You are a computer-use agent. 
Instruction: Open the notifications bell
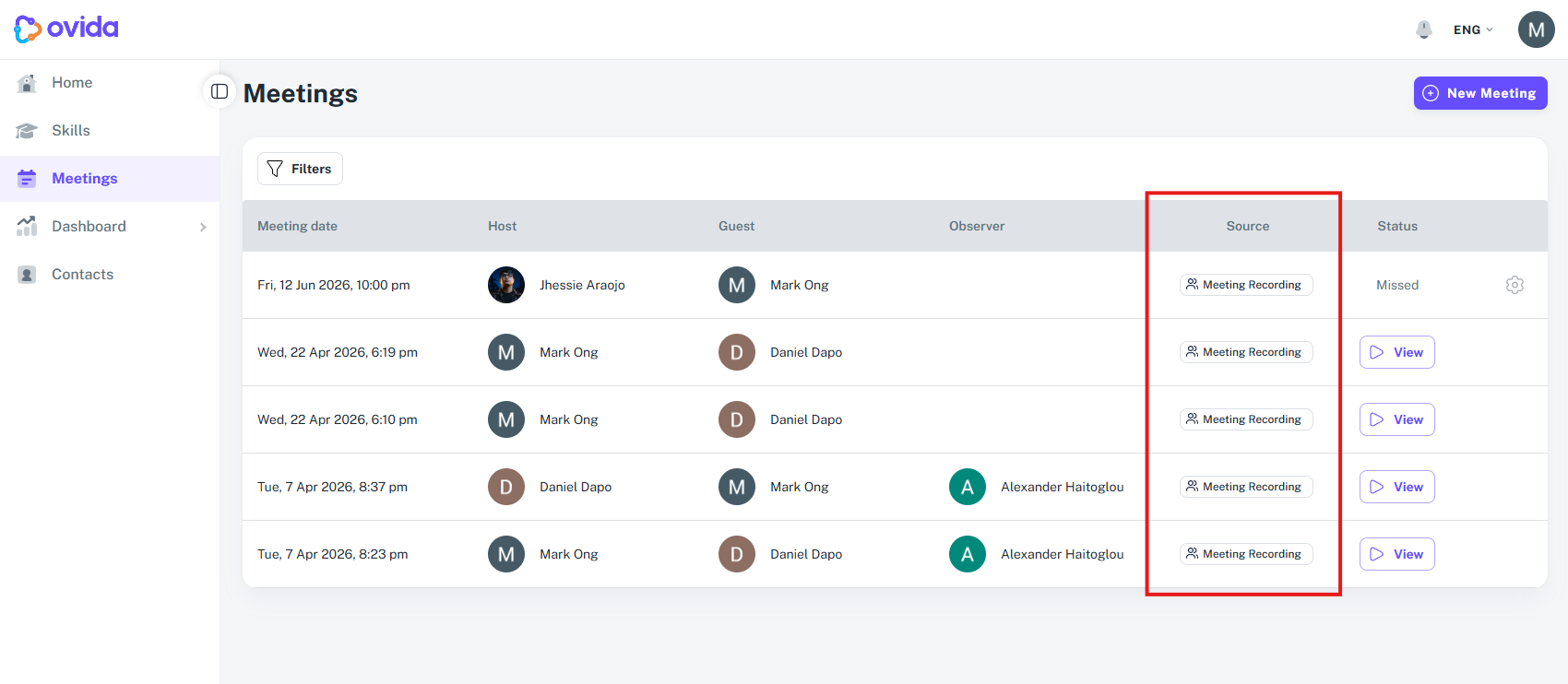tap(1424, 29)
